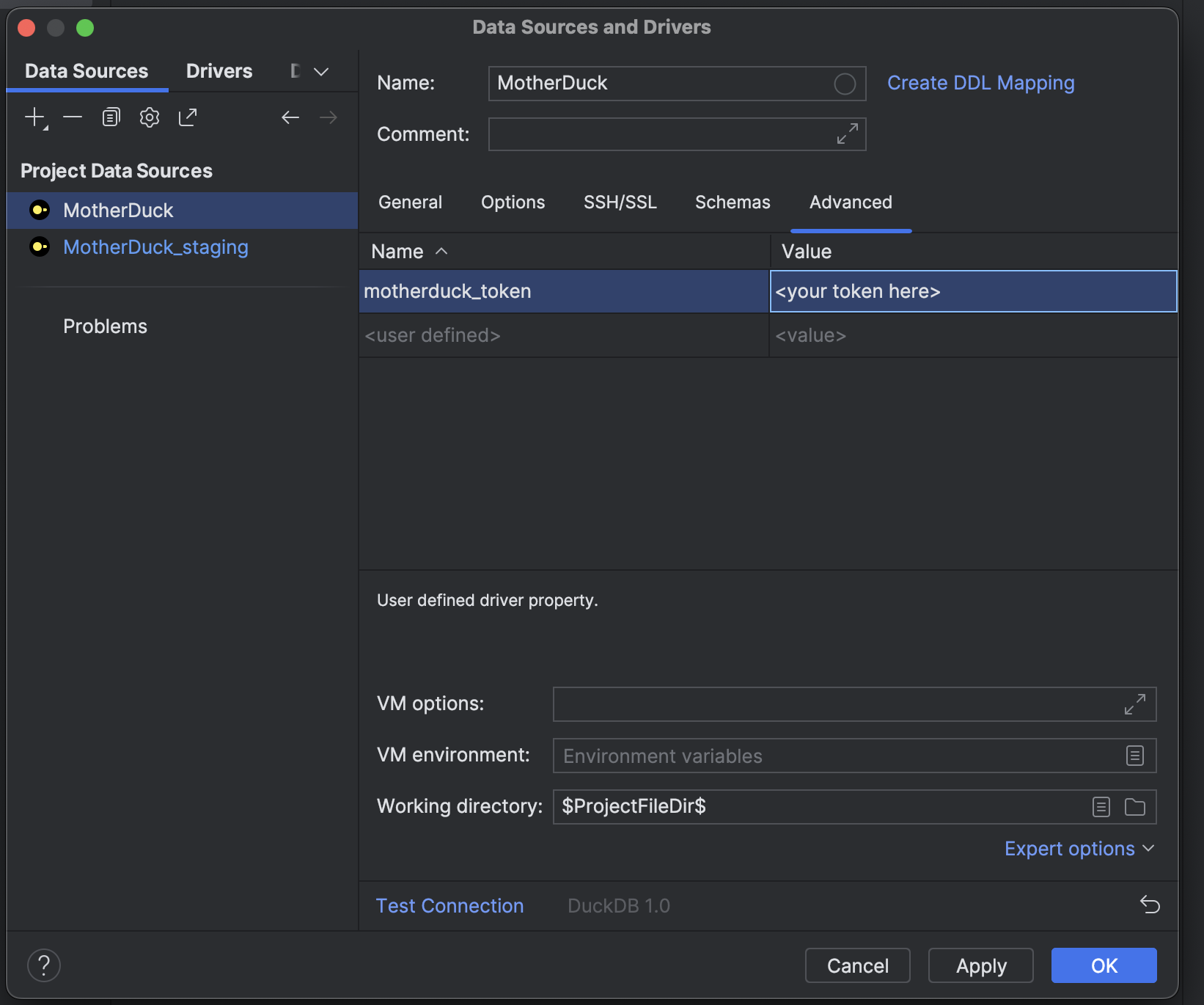Viewport: 1204px width, 1005px height.
Task: Revert changes with the undo arrow icon
Action: point(1150,905)
